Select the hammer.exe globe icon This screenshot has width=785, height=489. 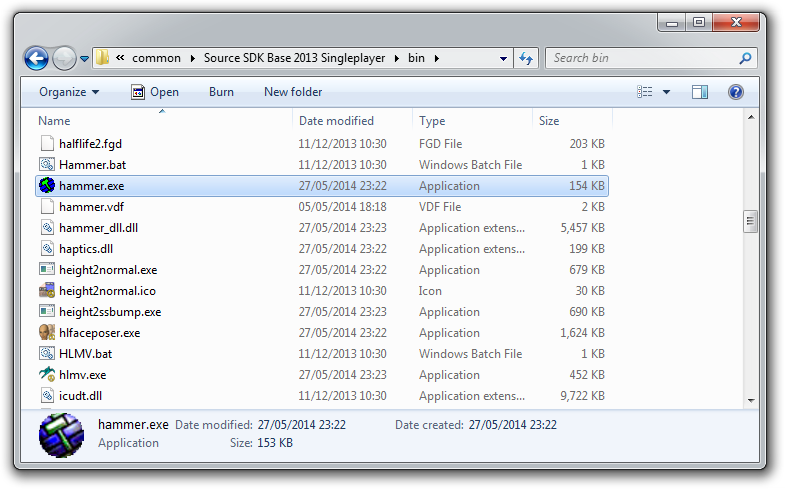coord(47,186)
